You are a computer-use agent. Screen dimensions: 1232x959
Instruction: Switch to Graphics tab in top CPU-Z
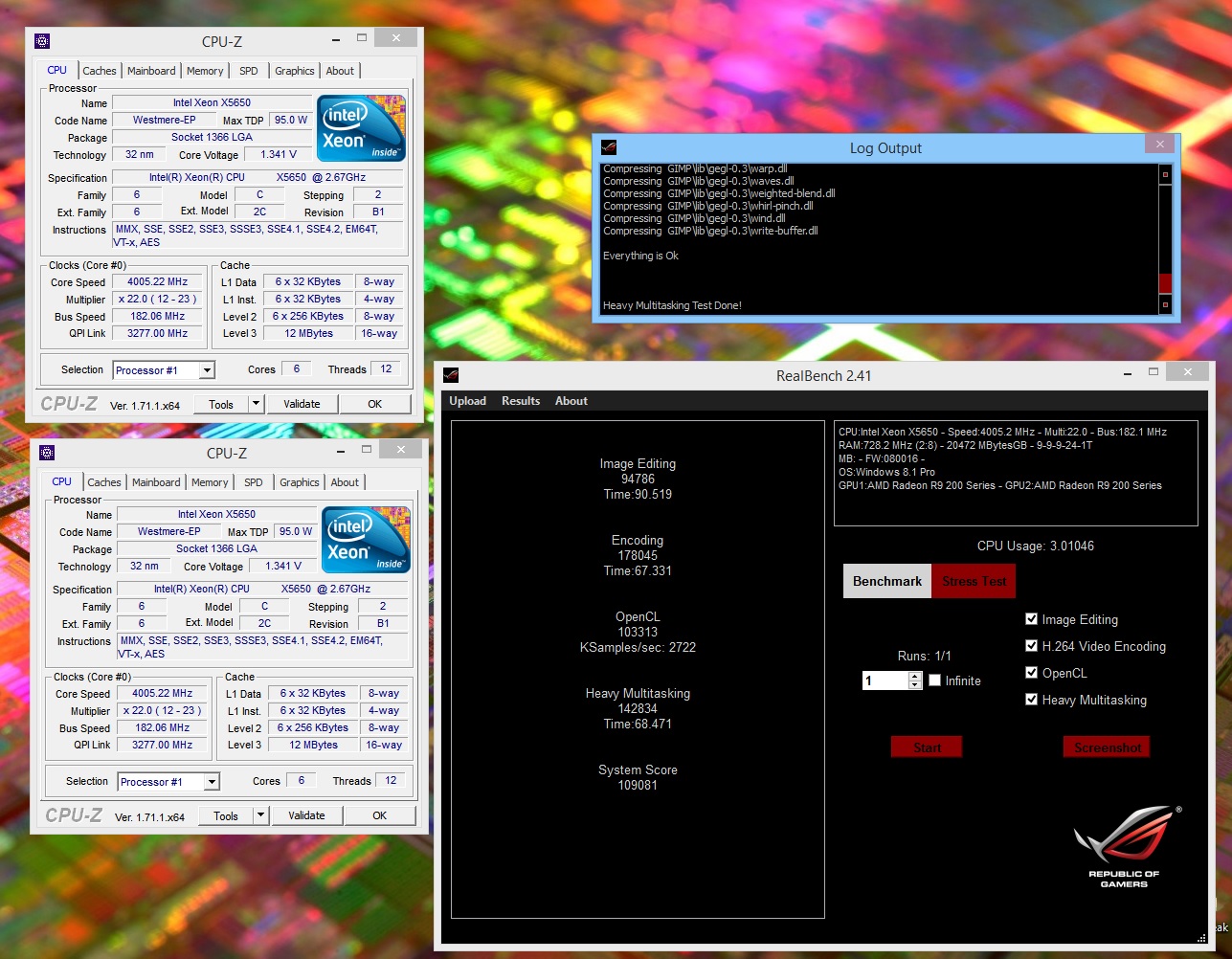[x=295, y=71]
